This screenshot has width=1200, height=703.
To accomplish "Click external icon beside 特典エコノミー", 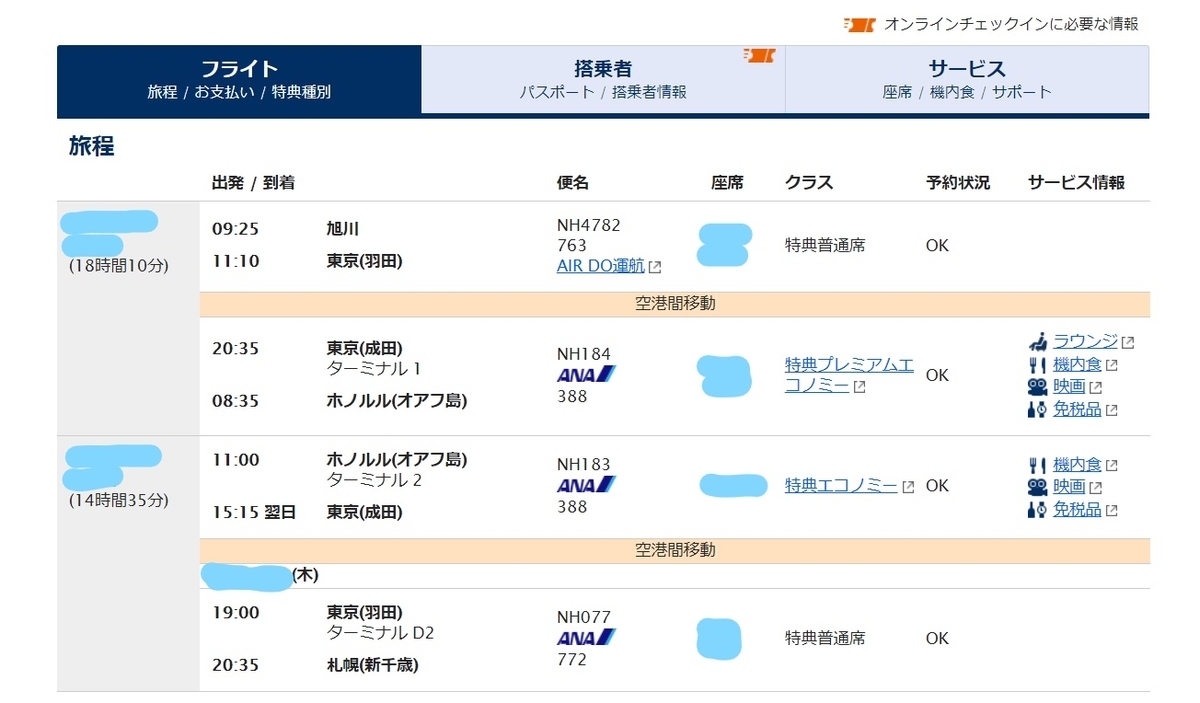I will click(908, 487).
